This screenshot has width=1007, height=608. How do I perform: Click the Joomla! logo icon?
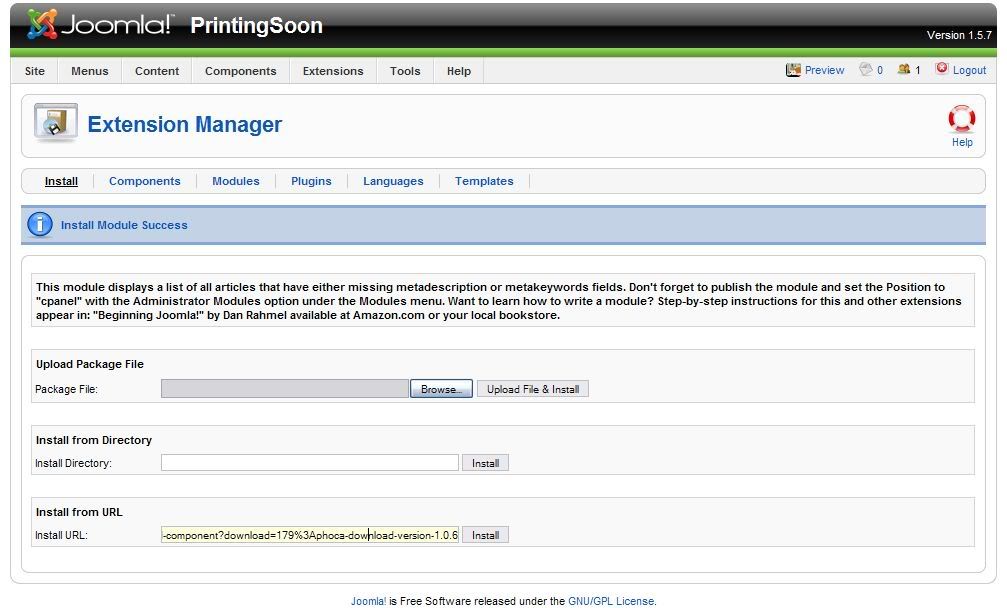[x=42, y=24]
